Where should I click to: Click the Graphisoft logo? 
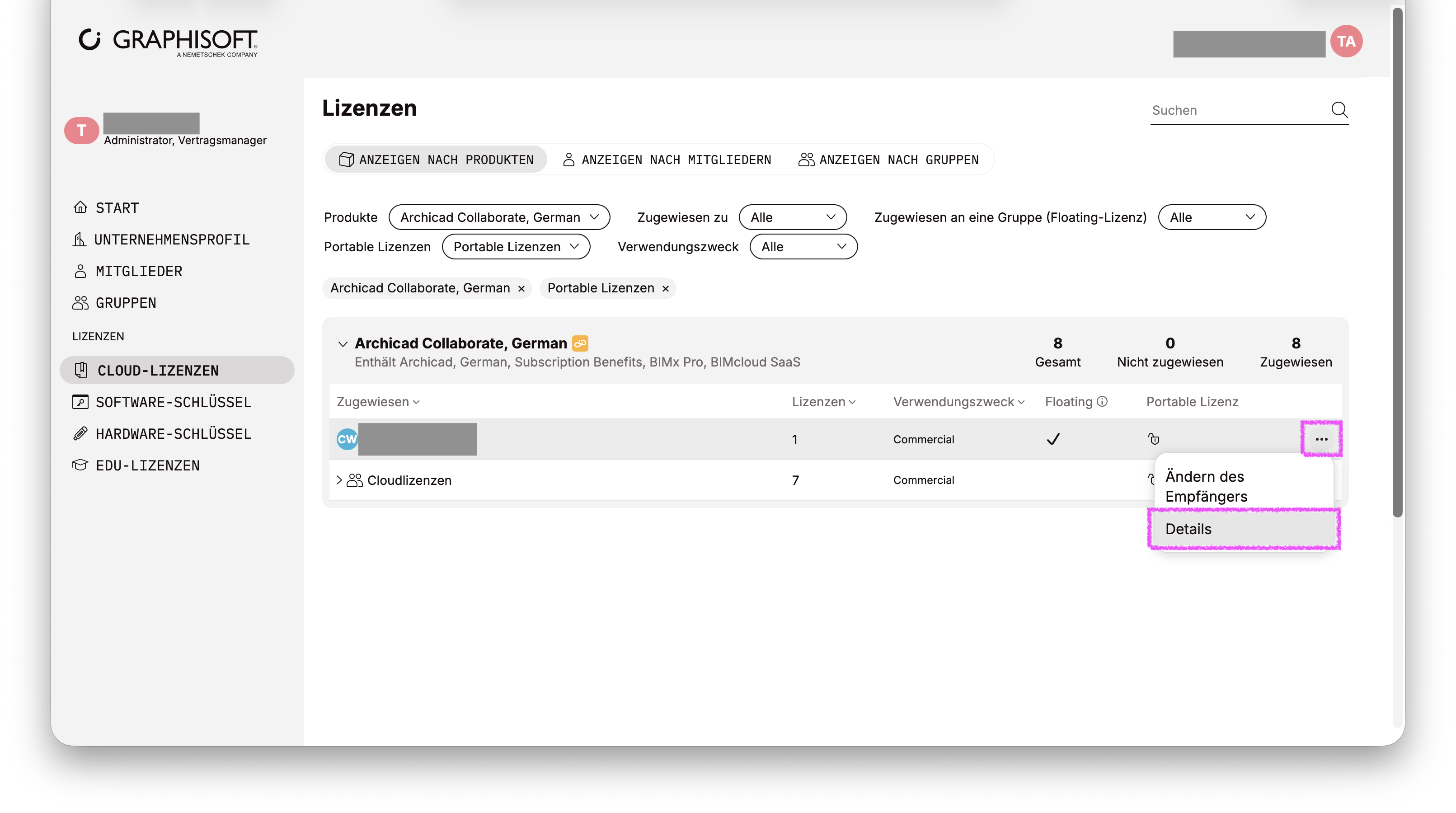(168, 42)
